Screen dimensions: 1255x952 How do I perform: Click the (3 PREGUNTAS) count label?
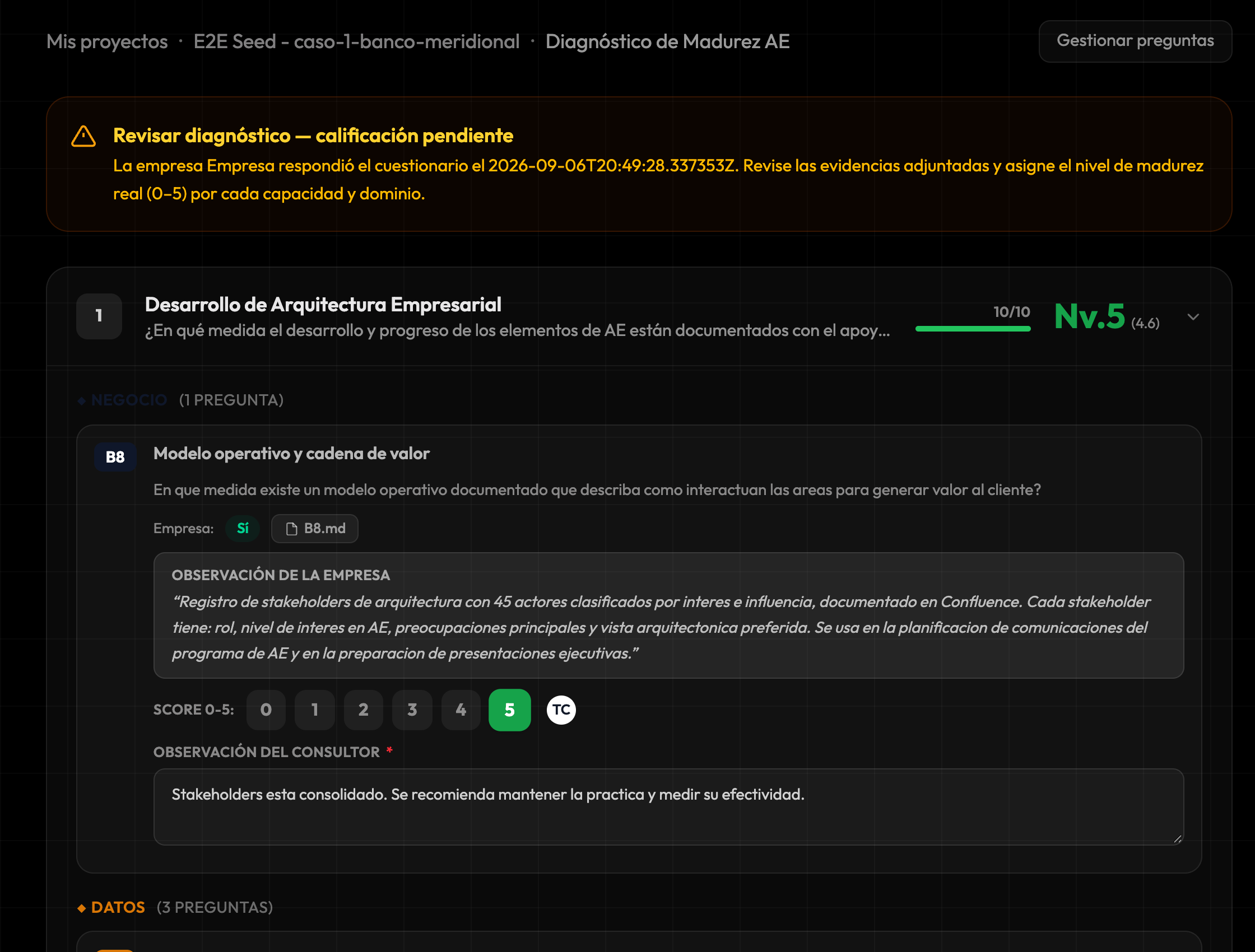pyautogui.click(x=215, y=908)
